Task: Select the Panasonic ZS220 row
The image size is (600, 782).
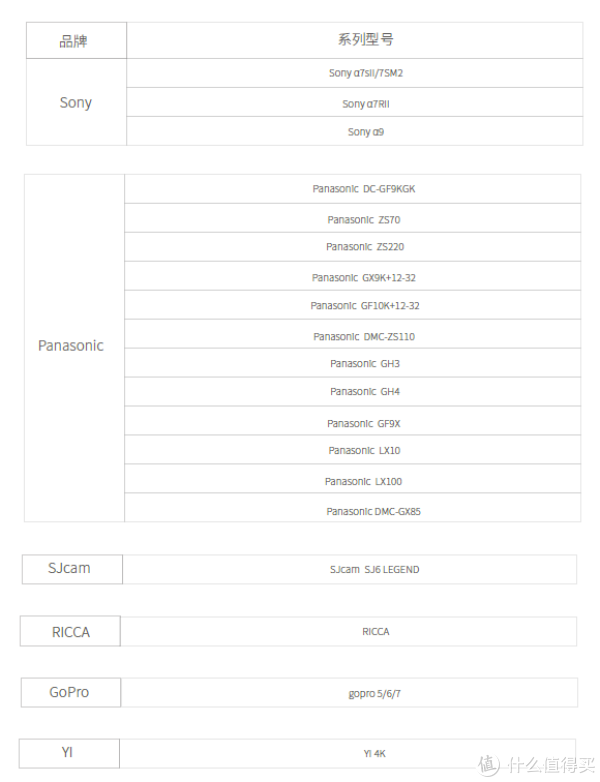Action: pos(353,247)
